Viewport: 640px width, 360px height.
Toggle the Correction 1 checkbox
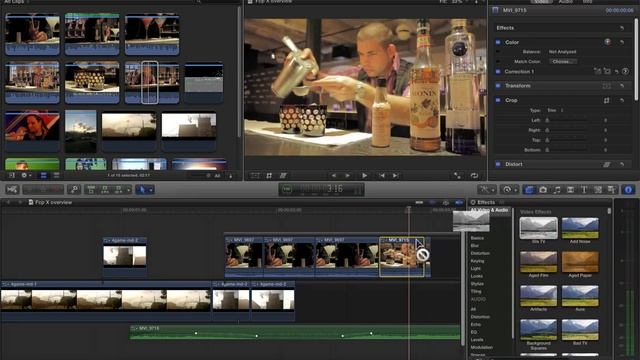point(498,71)
